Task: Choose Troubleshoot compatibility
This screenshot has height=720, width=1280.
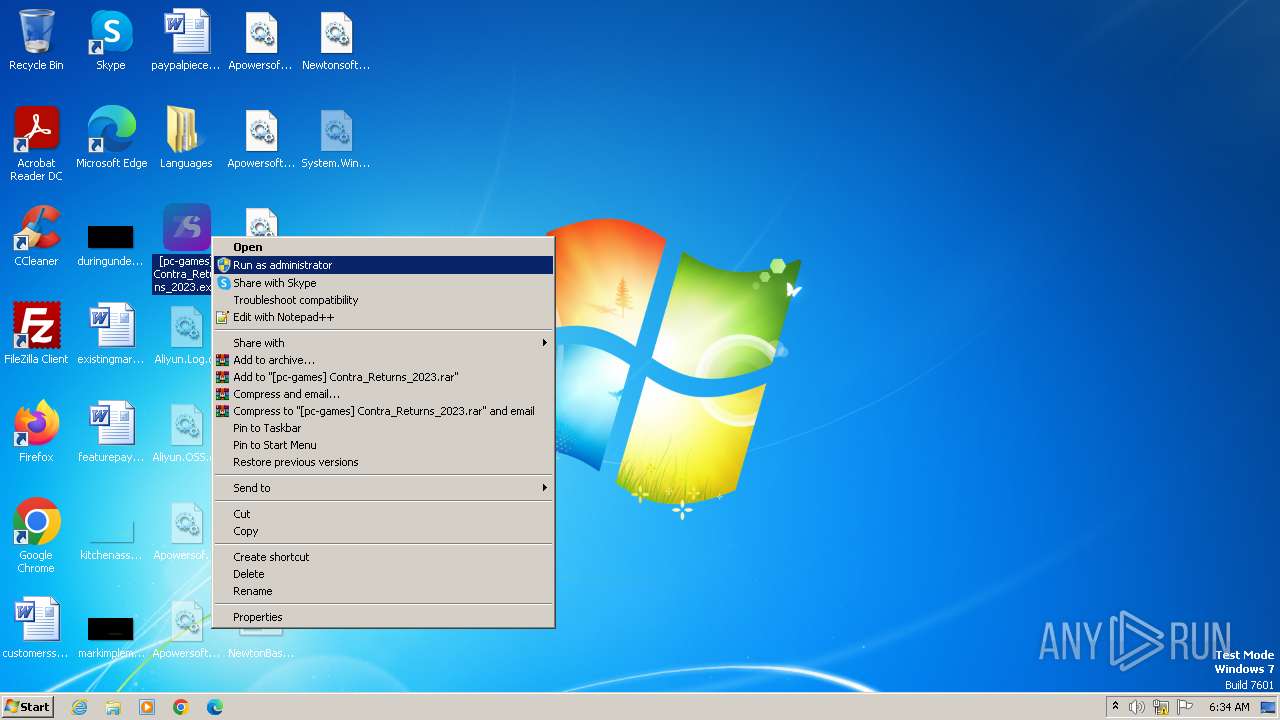Action: [x=383, y=300]
